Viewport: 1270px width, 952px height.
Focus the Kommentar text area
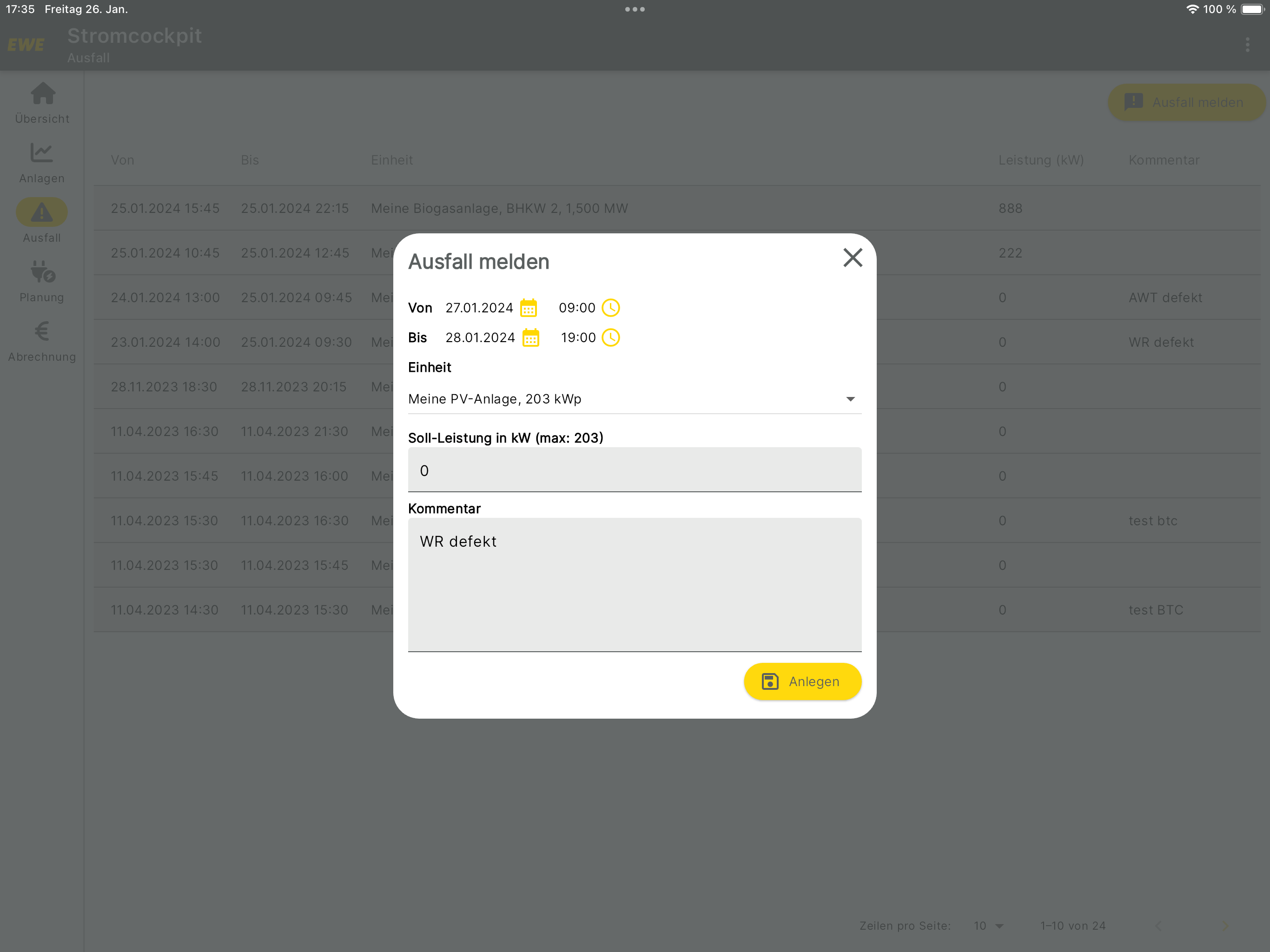tap(635, 584)
